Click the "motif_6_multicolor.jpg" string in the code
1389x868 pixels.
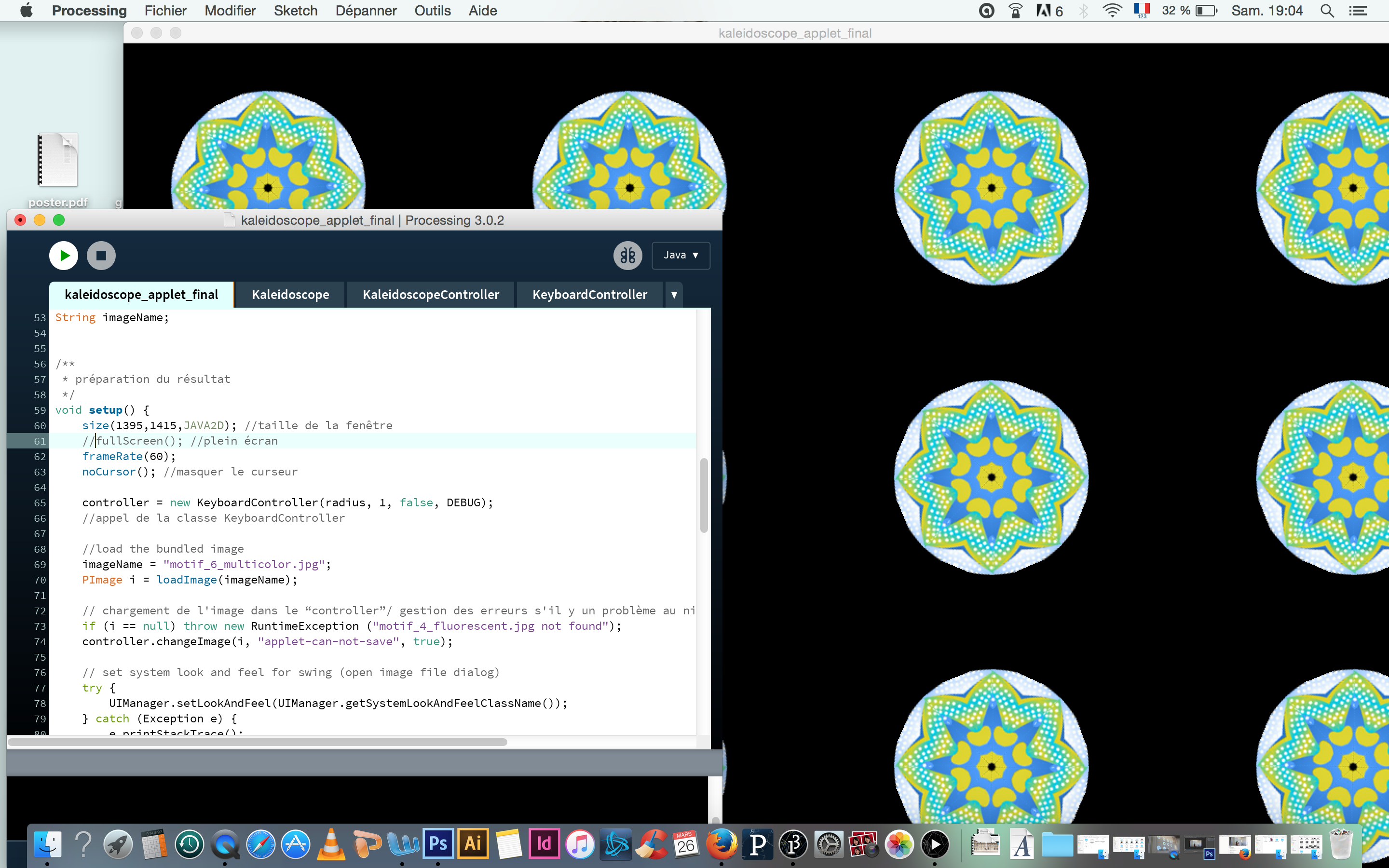[244, 564]
